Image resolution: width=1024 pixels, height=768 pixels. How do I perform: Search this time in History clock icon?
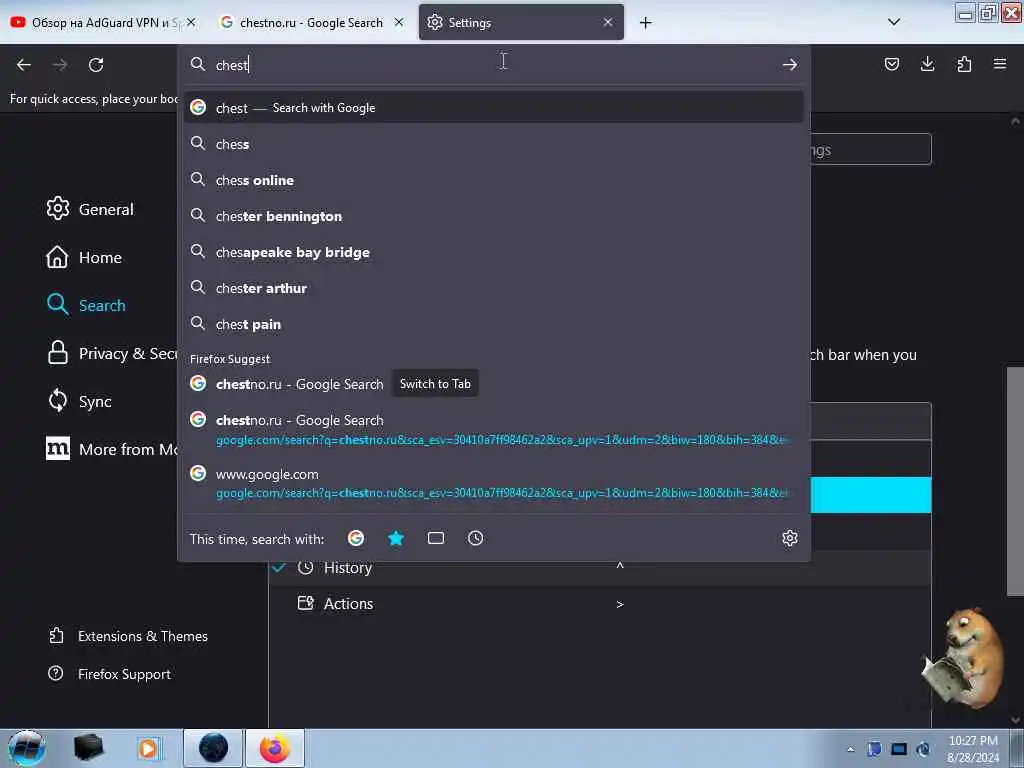pos(475,538)
